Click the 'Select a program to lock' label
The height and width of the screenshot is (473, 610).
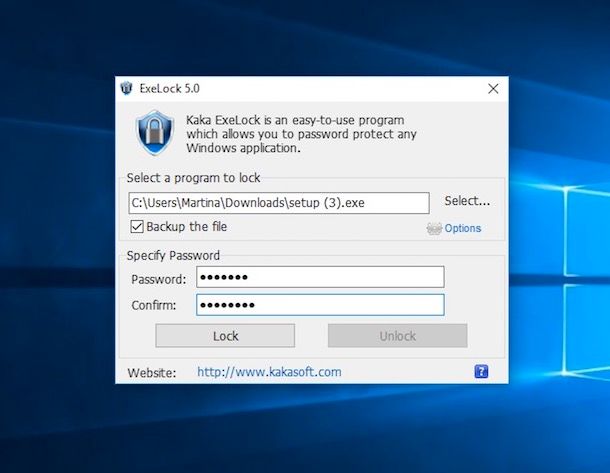point(193,178)
